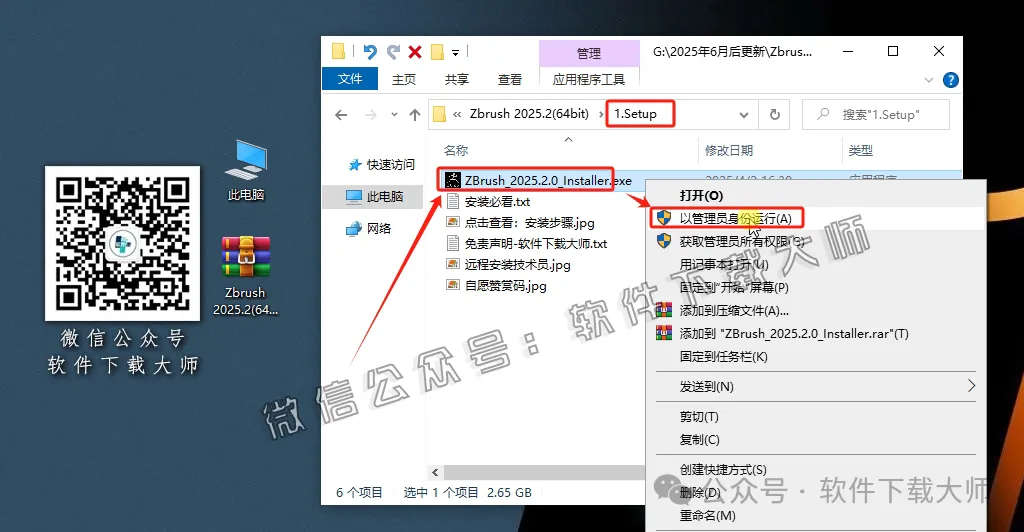Viewport: 1024px width, 532px height.
Task: Click the undo icon in quick access toolbar
Action: [x=370, y=52]
